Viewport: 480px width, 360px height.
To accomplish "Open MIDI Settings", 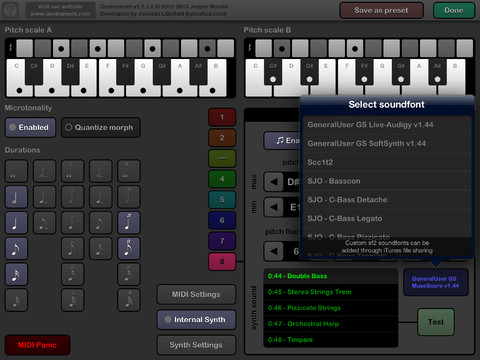I will [x=196, y=294].
